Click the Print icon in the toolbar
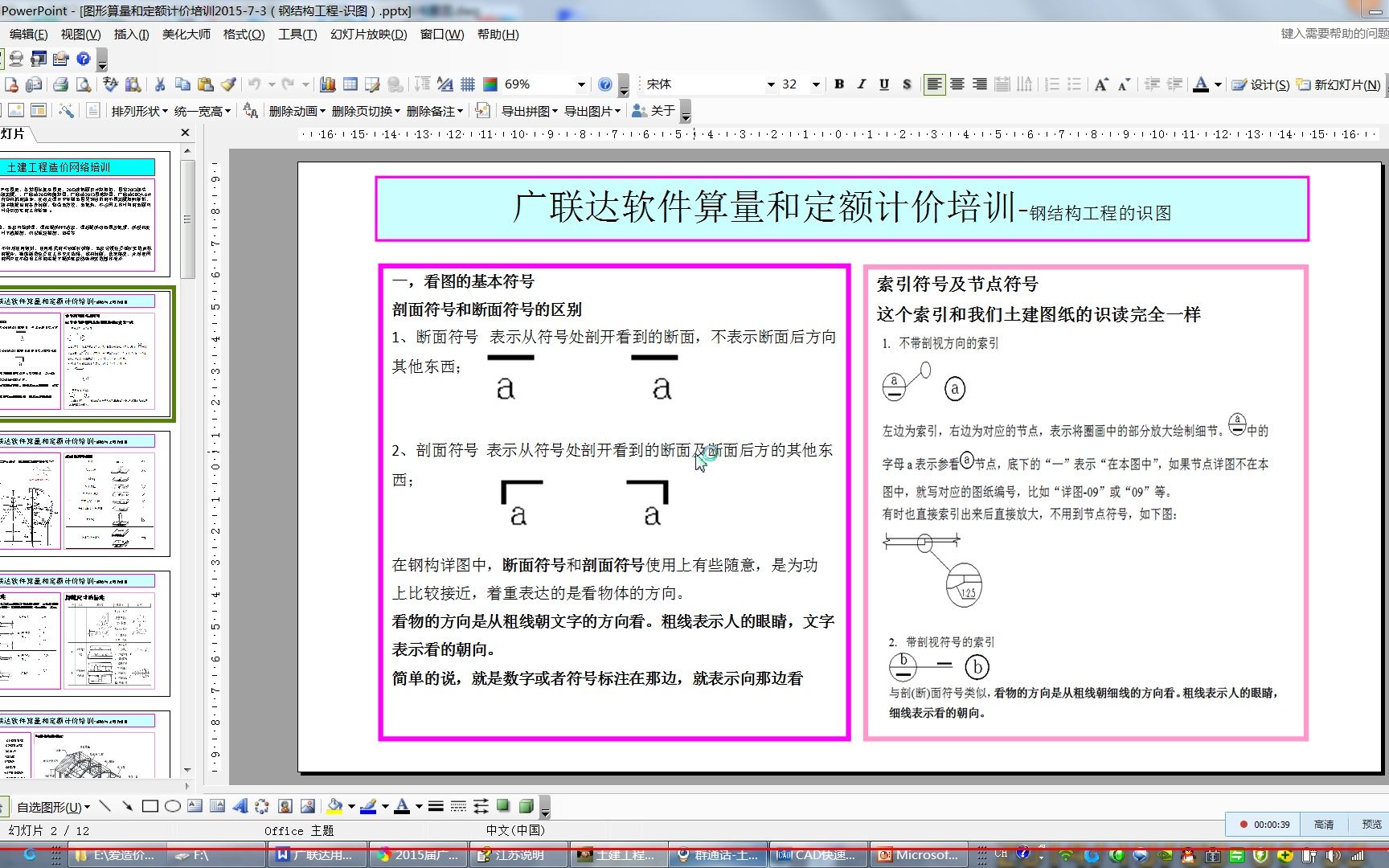Viewport: 1389px width, 868px height. click(60, 84)
